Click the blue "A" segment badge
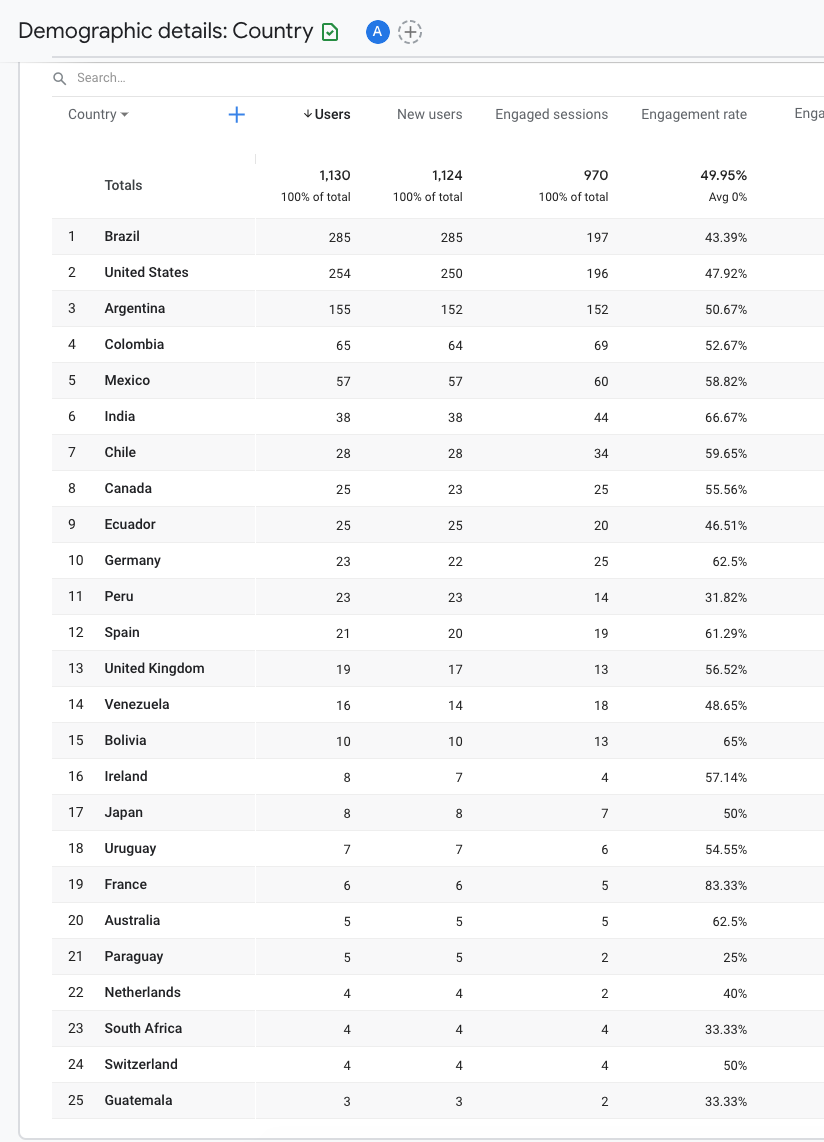 (x=377, y=32)
